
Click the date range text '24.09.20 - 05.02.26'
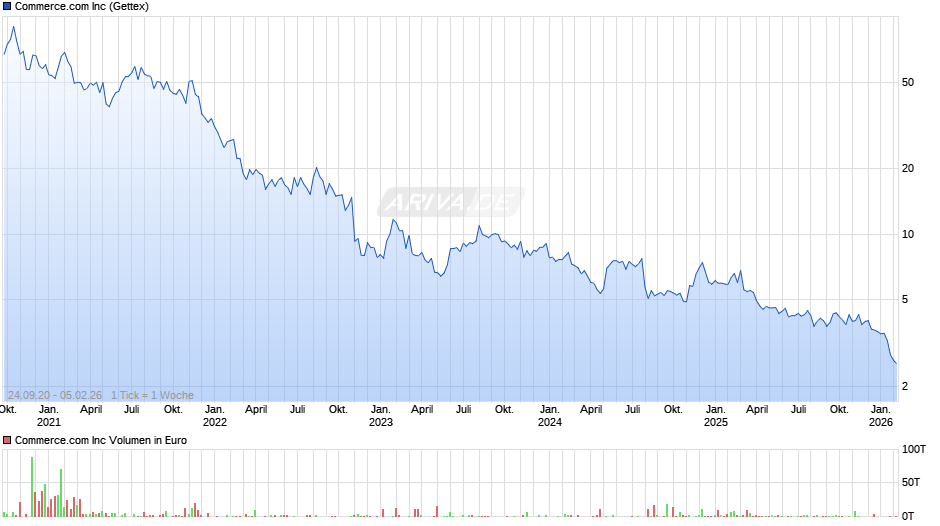click(x=55, y=395)
